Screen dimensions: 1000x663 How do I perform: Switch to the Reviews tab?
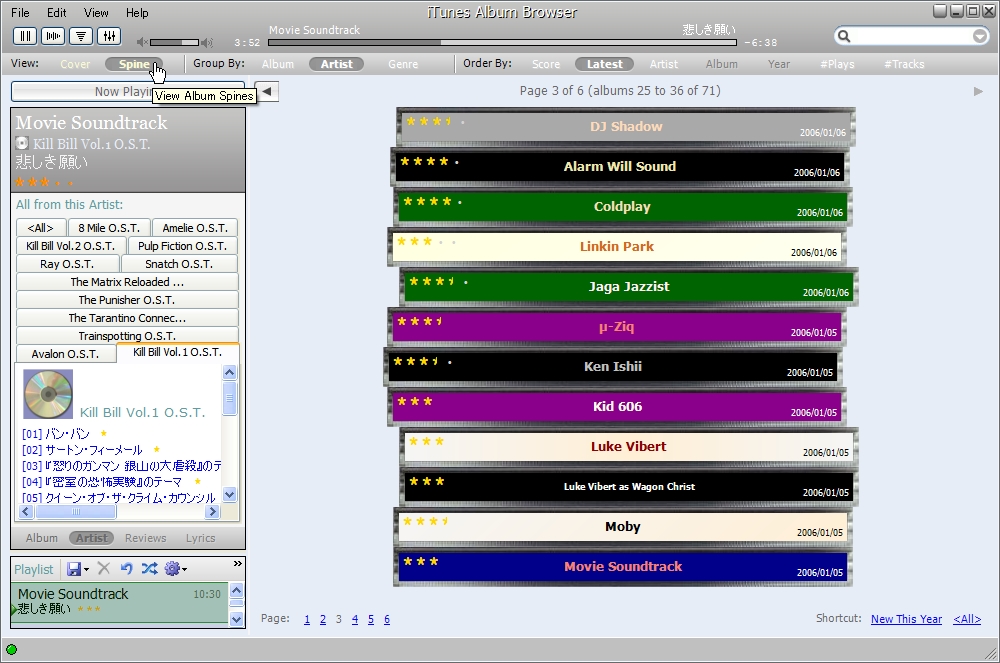click(x=145, y=538)
